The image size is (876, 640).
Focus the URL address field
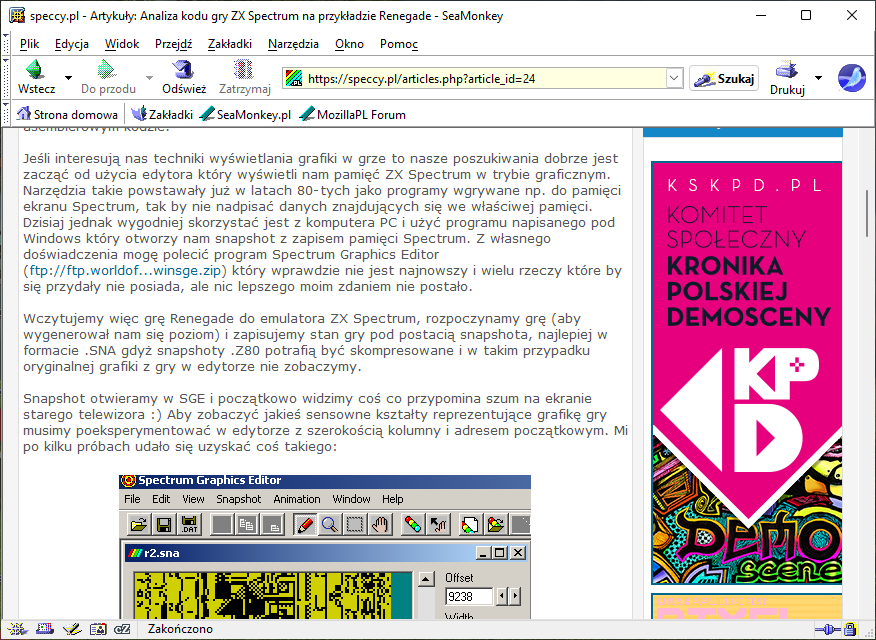click(x=484, y=78)
